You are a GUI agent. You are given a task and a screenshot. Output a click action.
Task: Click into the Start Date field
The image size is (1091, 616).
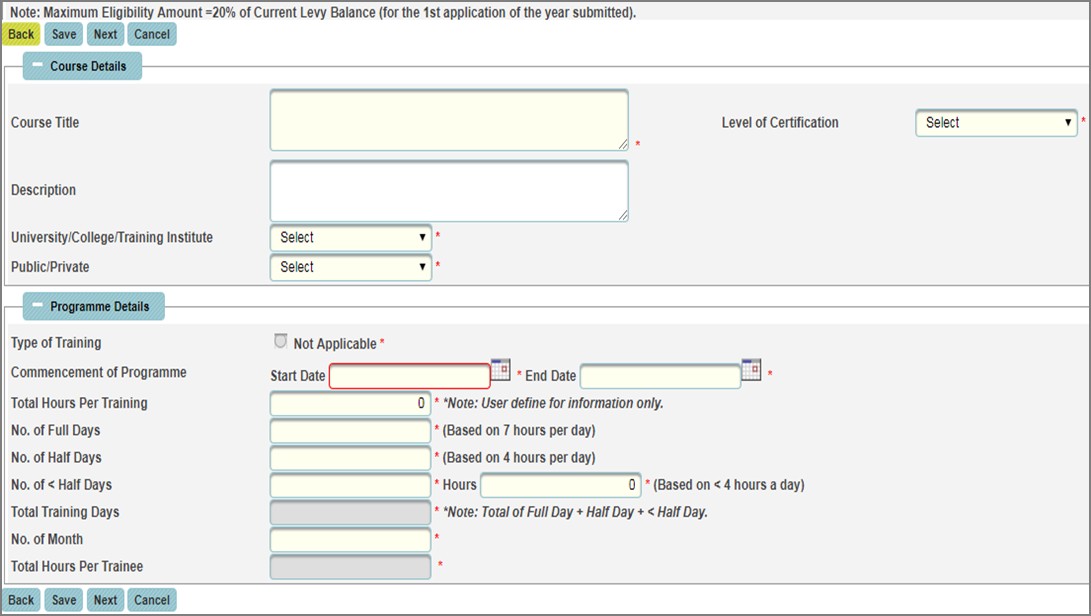point(410,376)
